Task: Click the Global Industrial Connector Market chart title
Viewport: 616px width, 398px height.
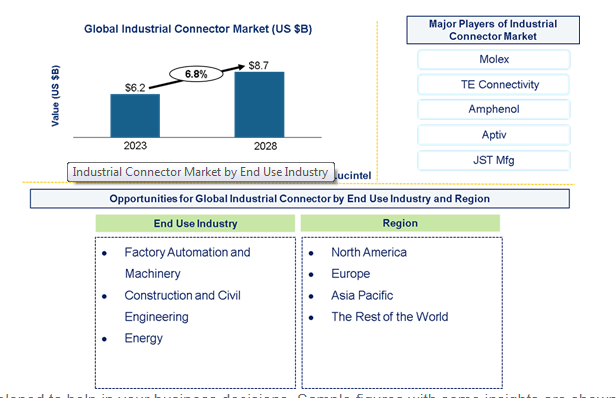Action: coord(198,29)
